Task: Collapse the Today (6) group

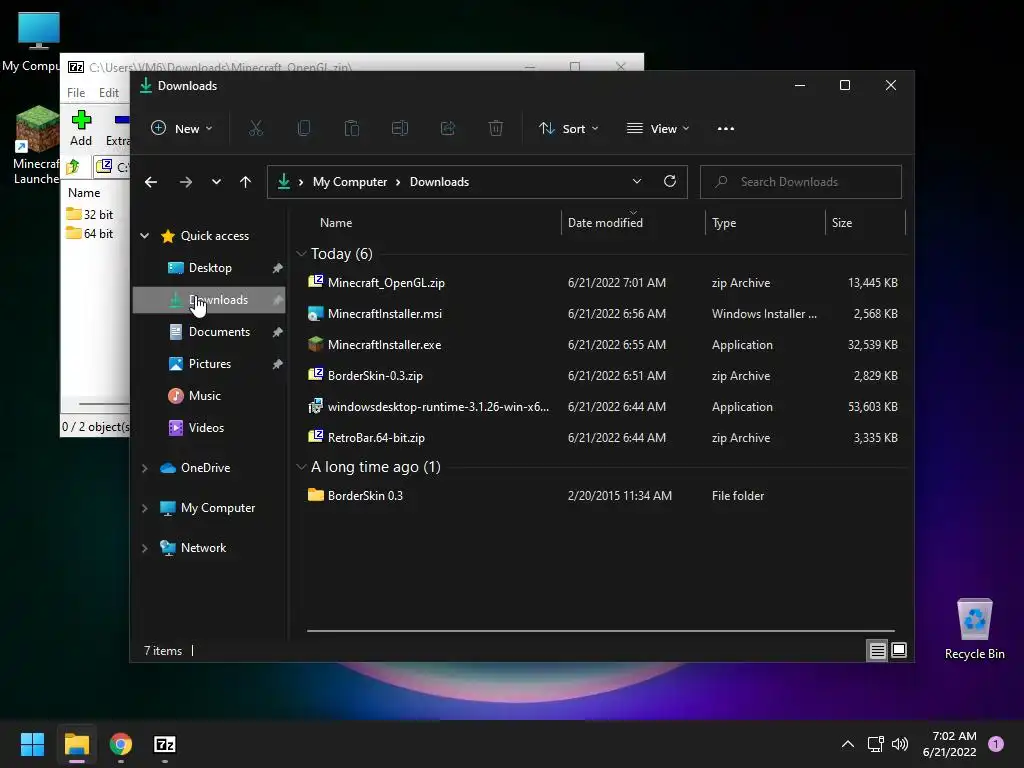Action: [x=301, y=253]
